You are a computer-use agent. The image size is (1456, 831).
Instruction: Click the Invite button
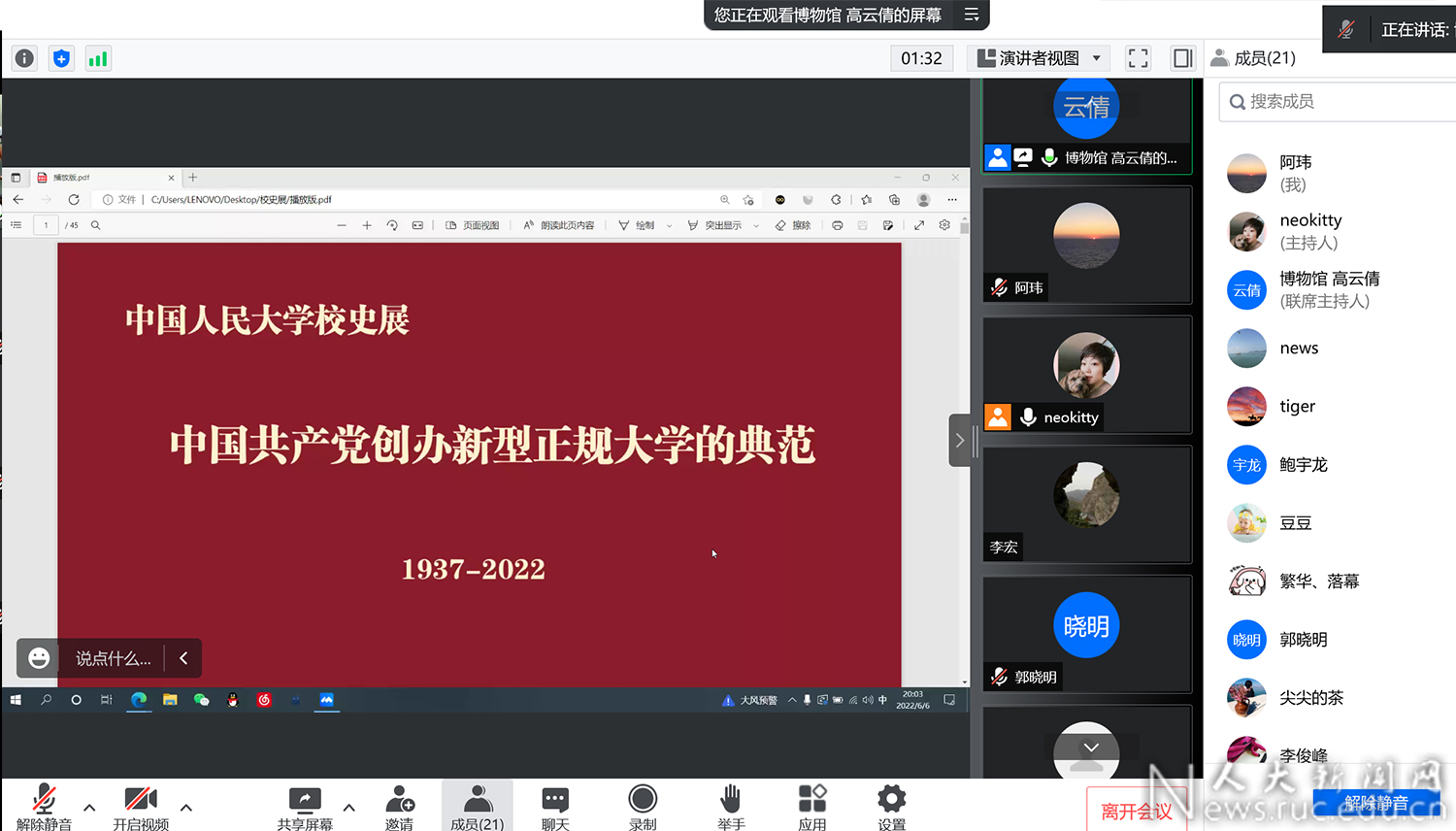tap(399, 807)
